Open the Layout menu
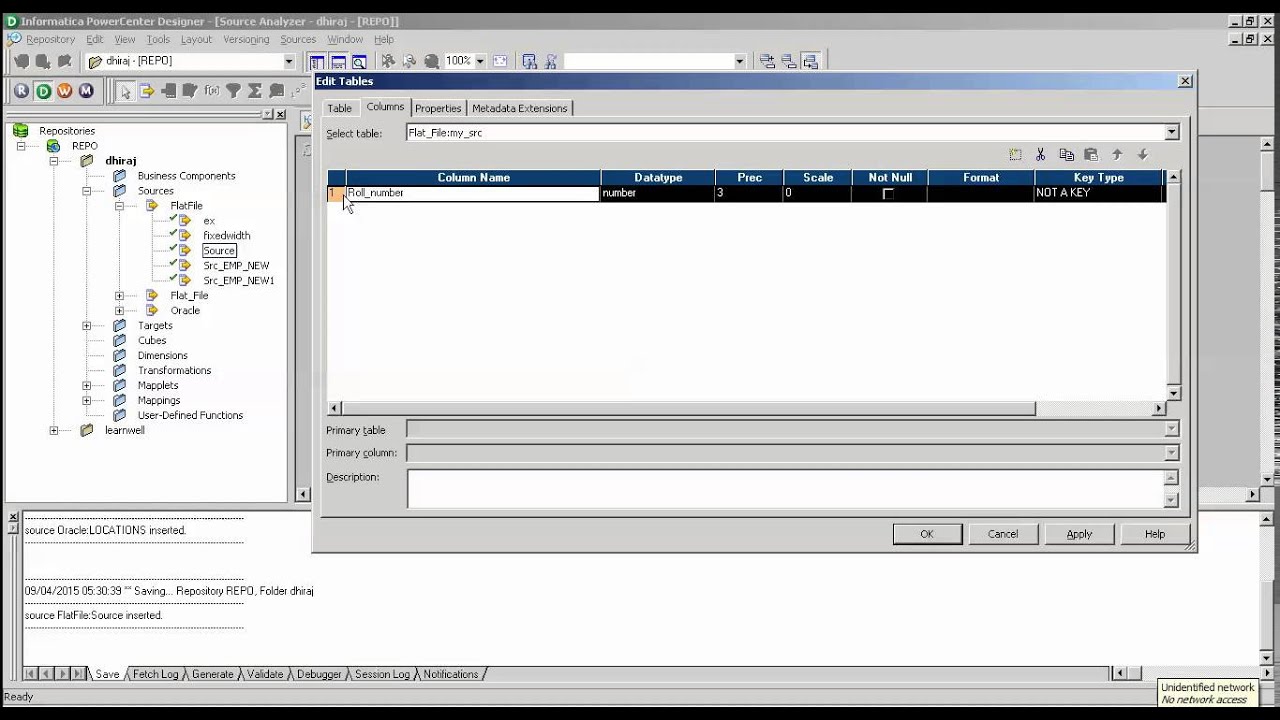 coord(196,40)
